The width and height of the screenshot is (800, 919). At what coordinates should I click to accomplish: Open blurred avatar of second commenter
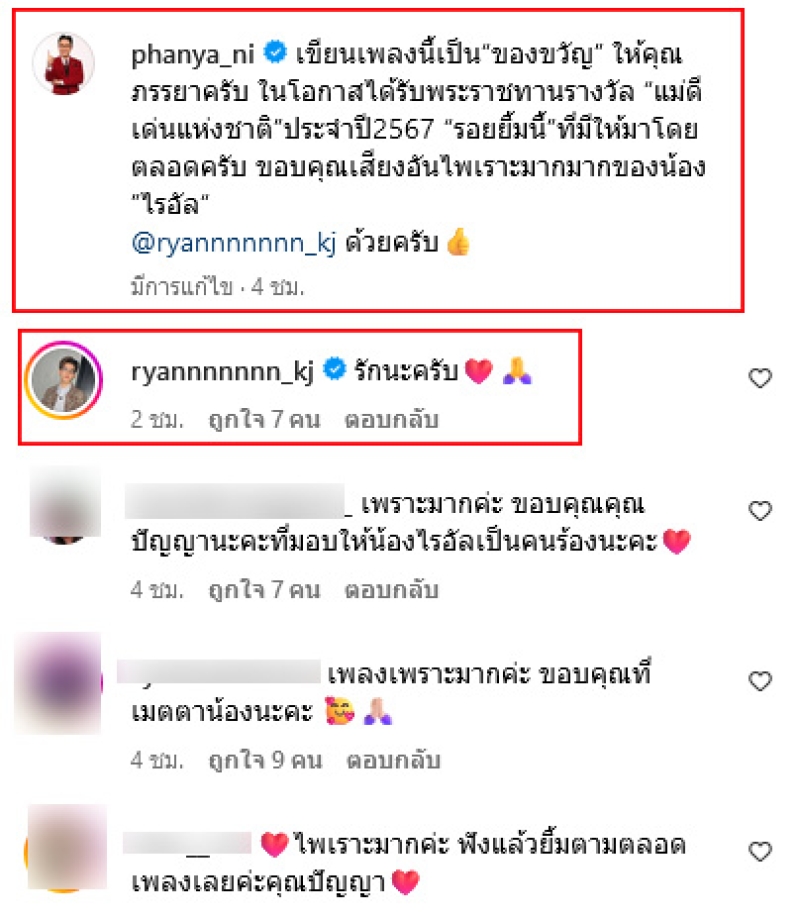click(x=65, y=505)
